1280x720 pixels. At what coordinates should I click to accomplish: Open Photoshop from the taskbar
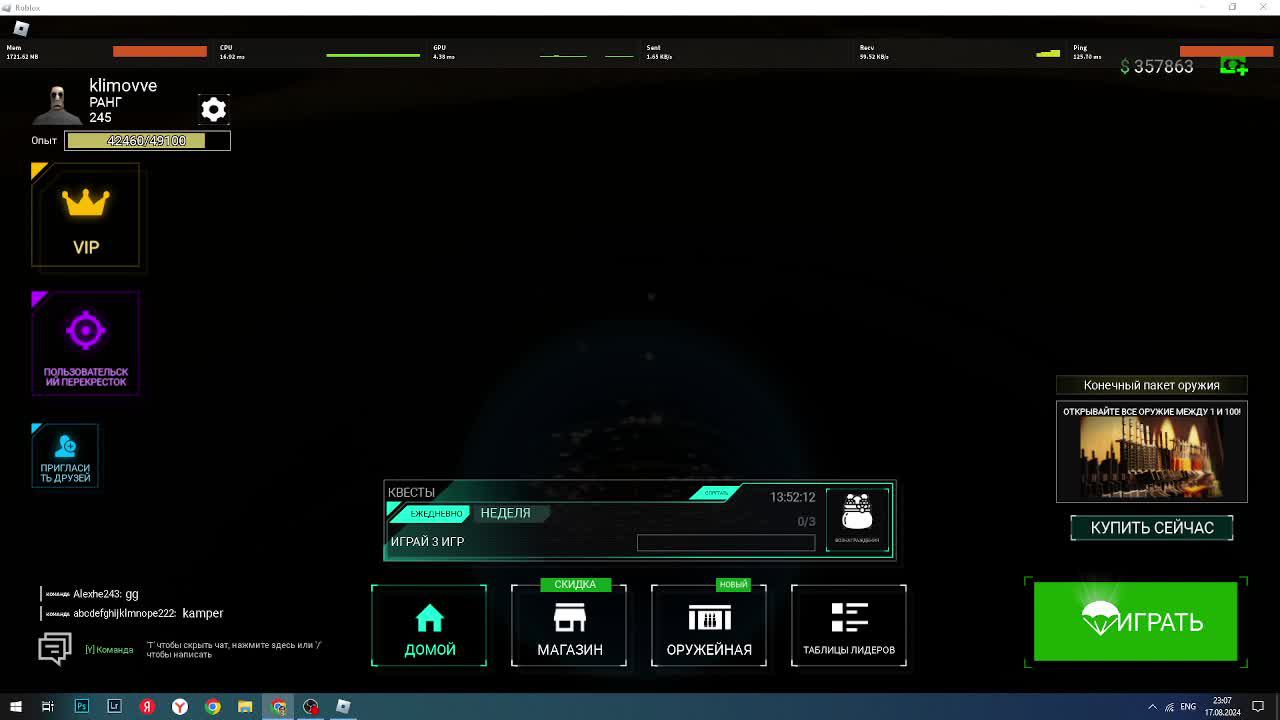click(x=82, y=706)
